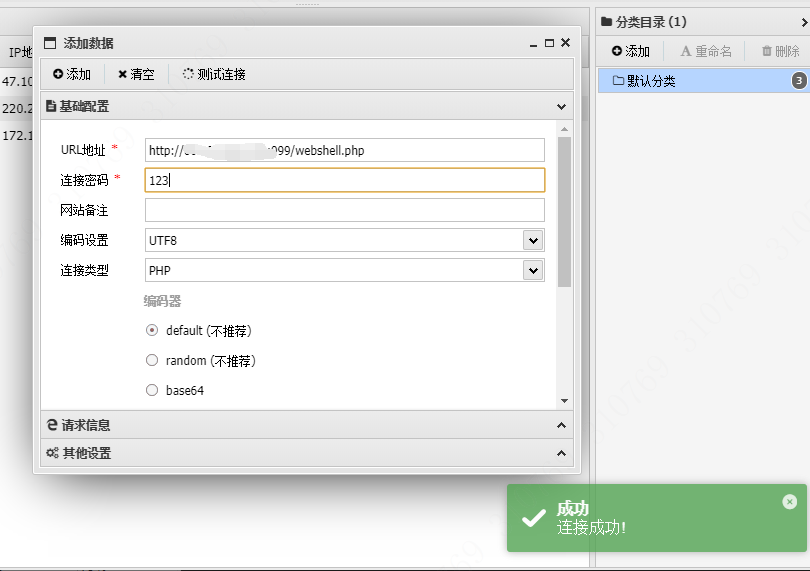Click the checkmark icon in success toast

[x=534, y=518]
